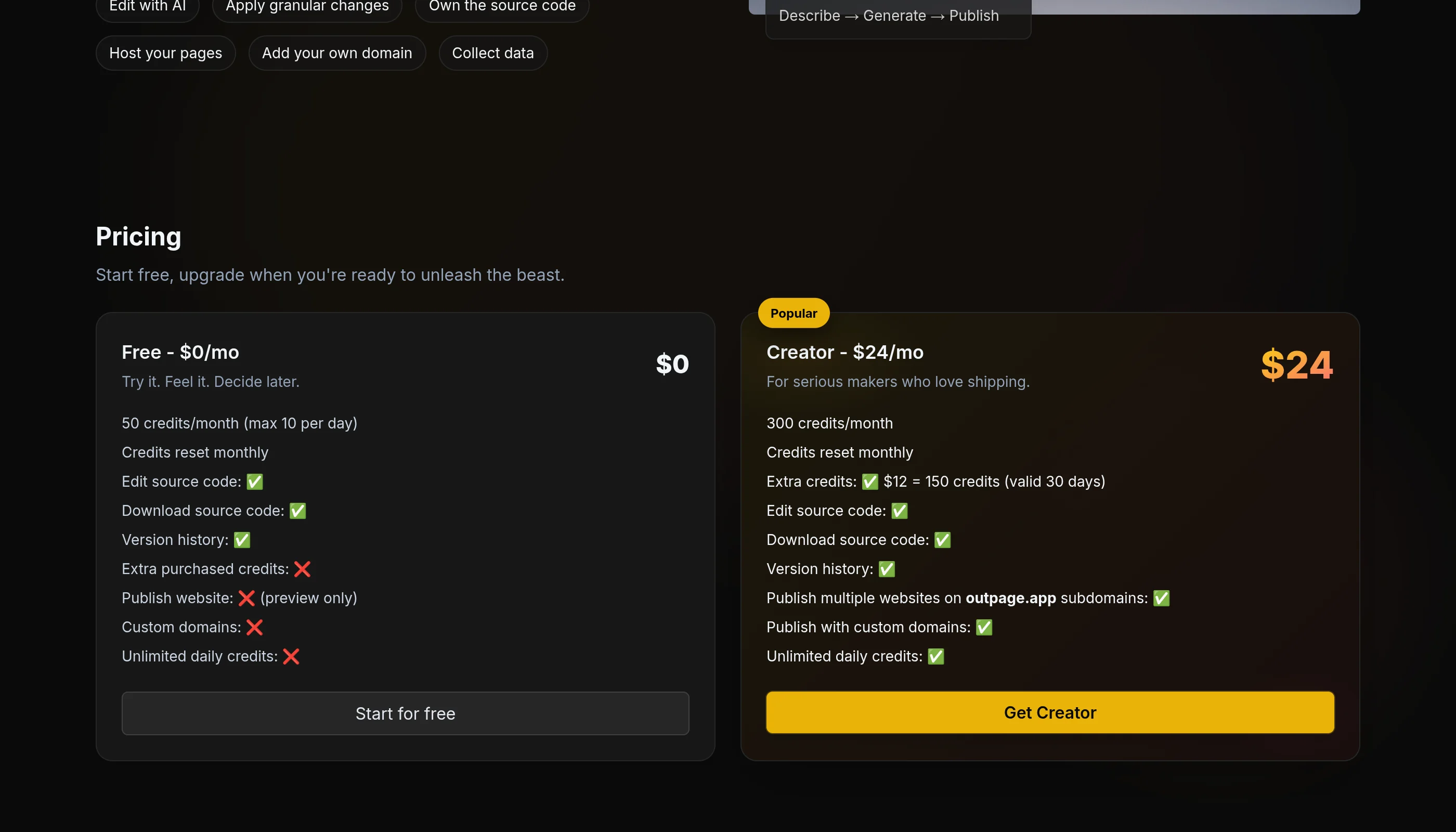1456x832 pixels.
Task: Click the checkmark in the Free plan's Version history row
Action: (x=242, y=540)
